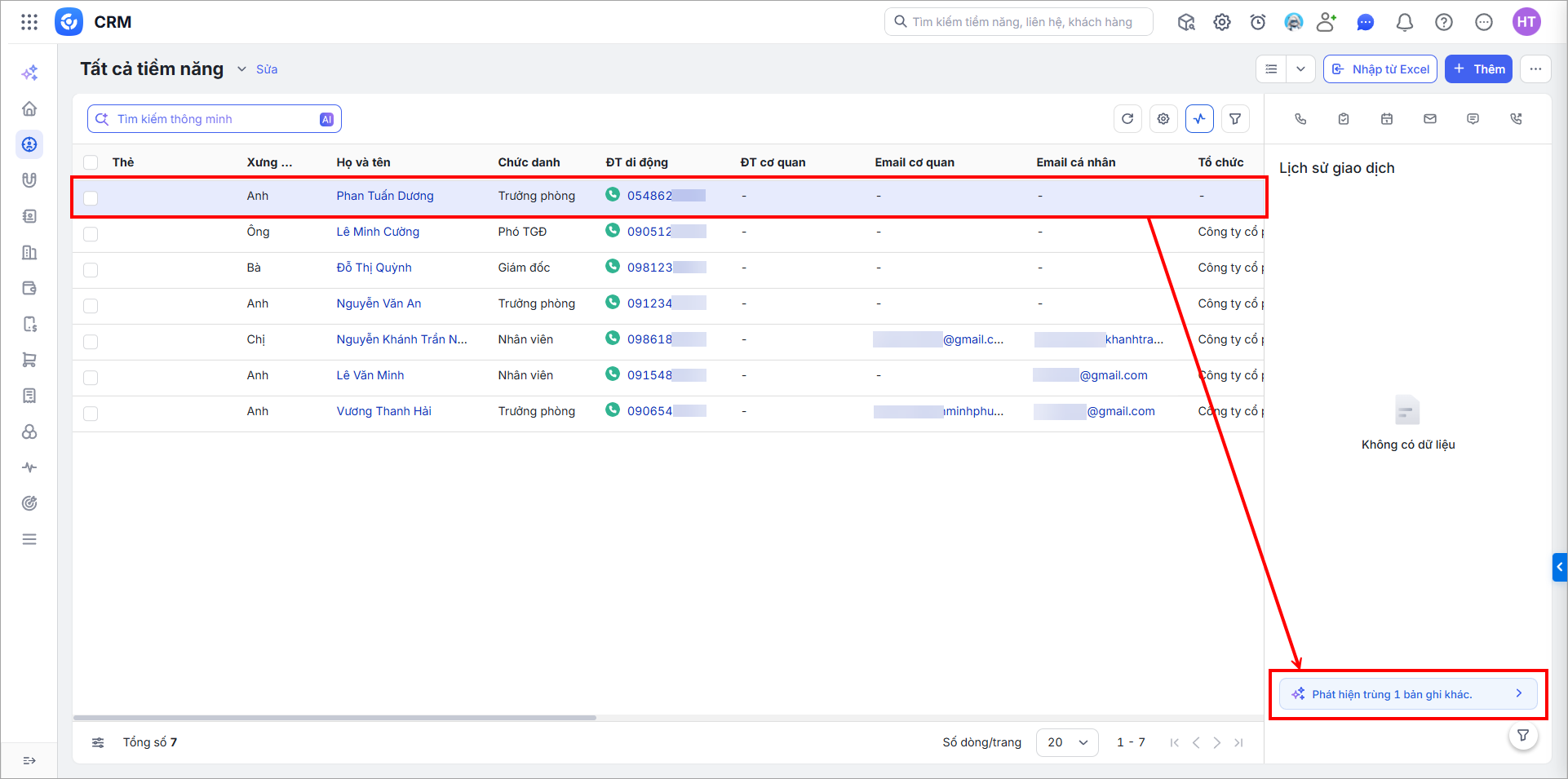The height and width of the screenshot is (779, 1568).
Task: Open the apps grid launcher
Action: (29, 22)
